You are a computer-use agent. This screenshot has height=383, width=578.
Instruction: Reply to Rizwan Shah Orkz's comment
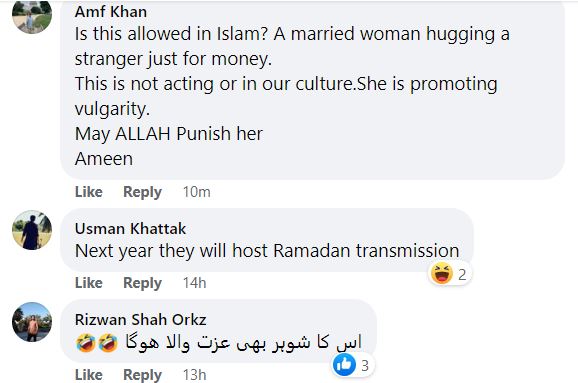(x=142, y=375)
